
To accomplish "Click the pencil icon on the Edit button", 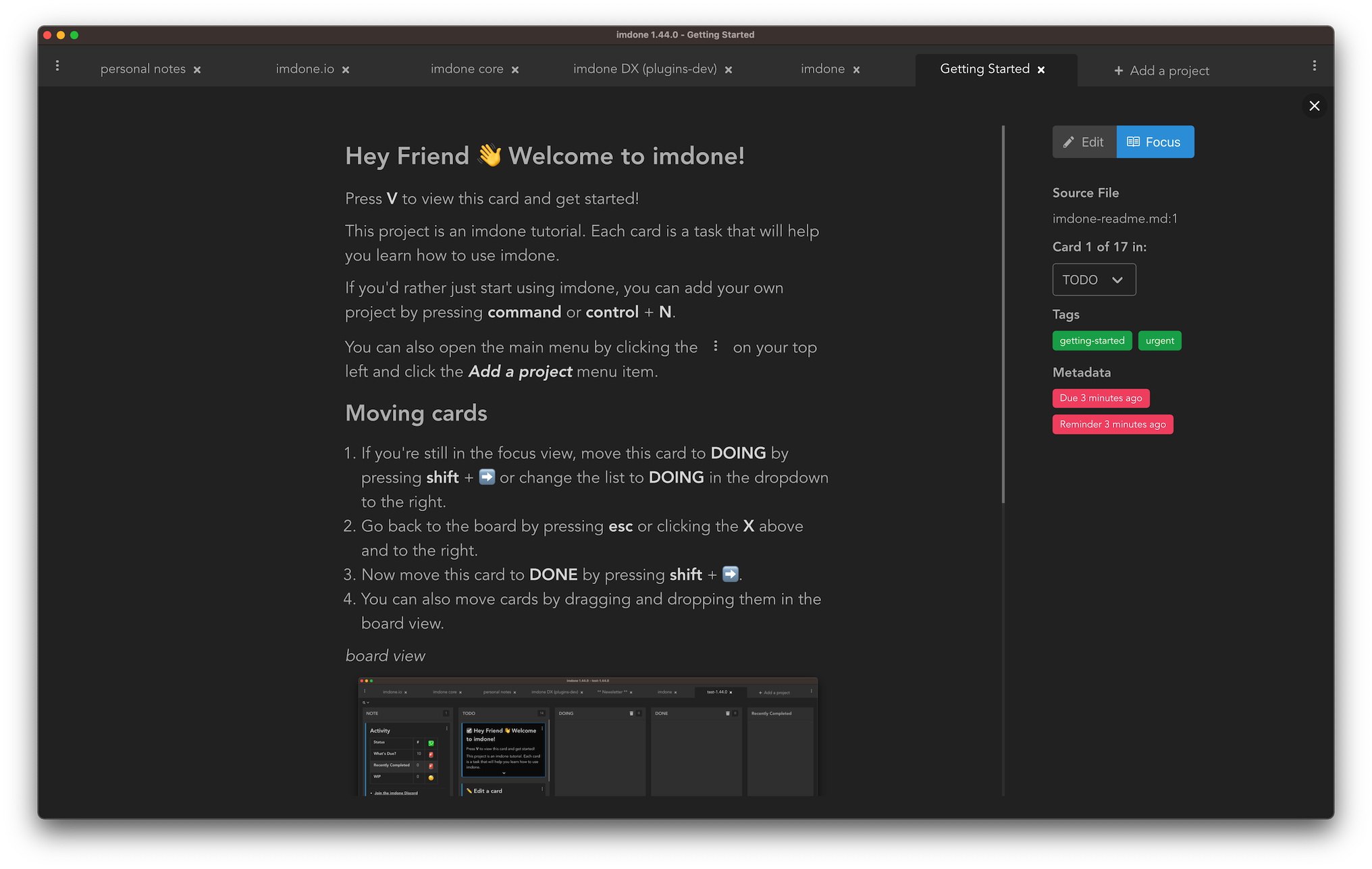I will (x=1068, y=142).
